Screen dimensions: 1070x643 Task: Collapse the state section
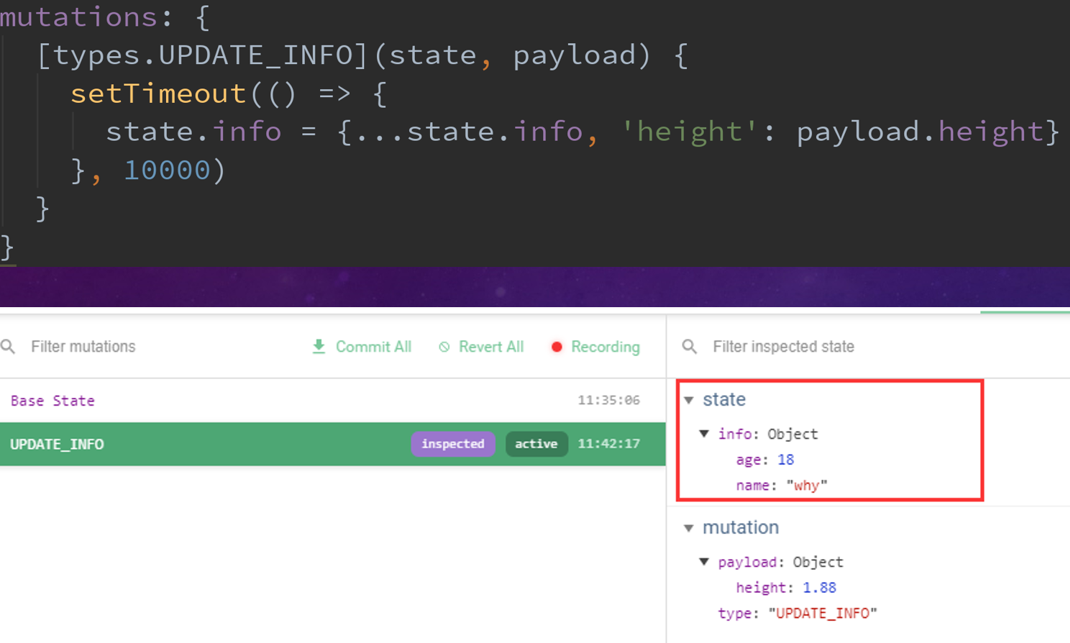pos(689,400)
